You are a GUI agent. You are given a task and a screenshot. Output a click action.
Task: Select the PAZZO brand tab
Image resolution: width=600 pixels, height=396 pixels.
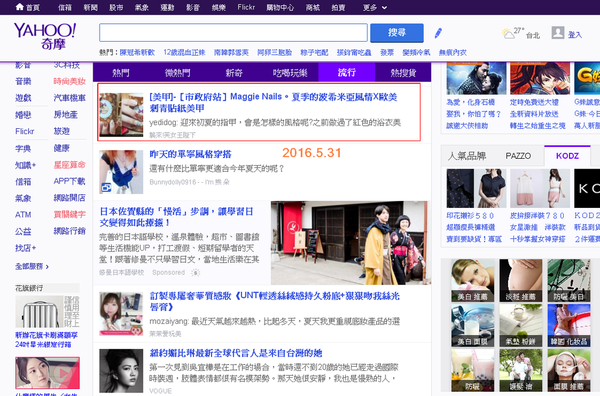tap(518, 156)
